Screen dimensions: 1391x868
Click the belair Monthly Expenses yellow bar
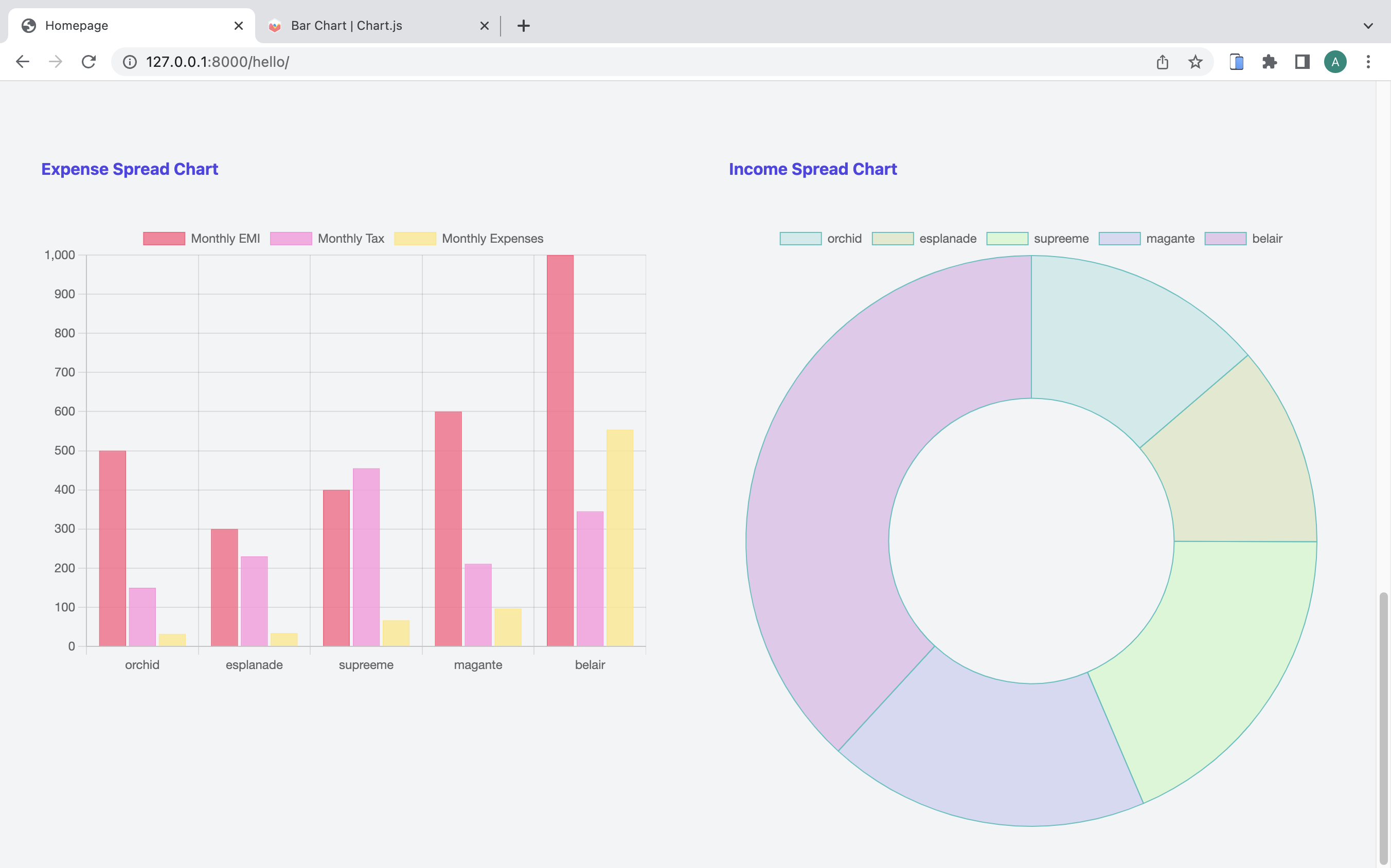620,538
